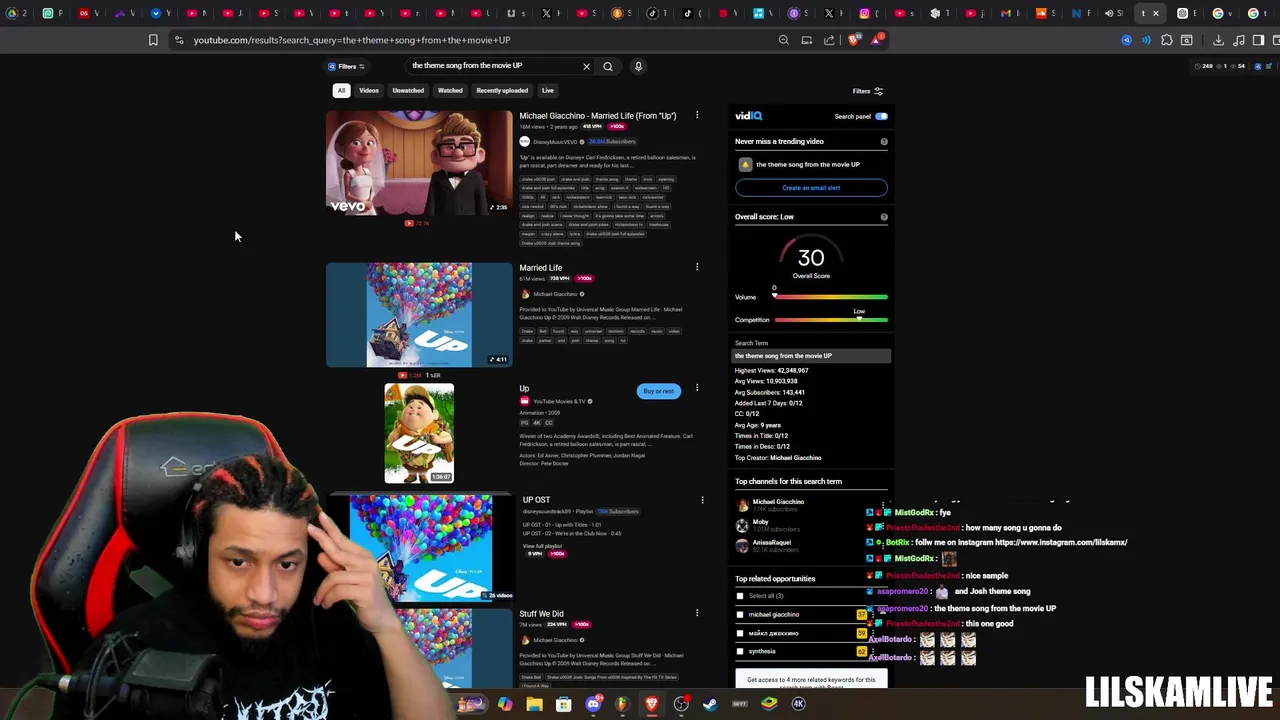Select the Unwatched filter chip
This screenshot has width=1280, height=720.
(408, 90)
